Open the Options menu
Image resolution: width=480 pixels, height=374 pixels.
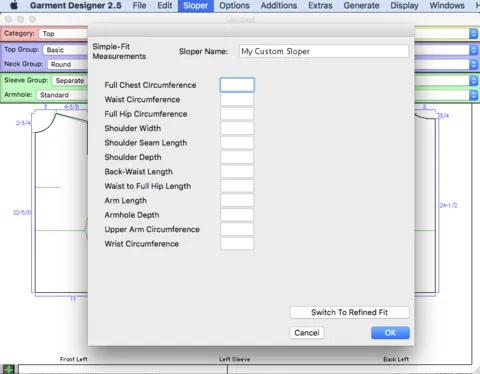click(x=234, y=5)
